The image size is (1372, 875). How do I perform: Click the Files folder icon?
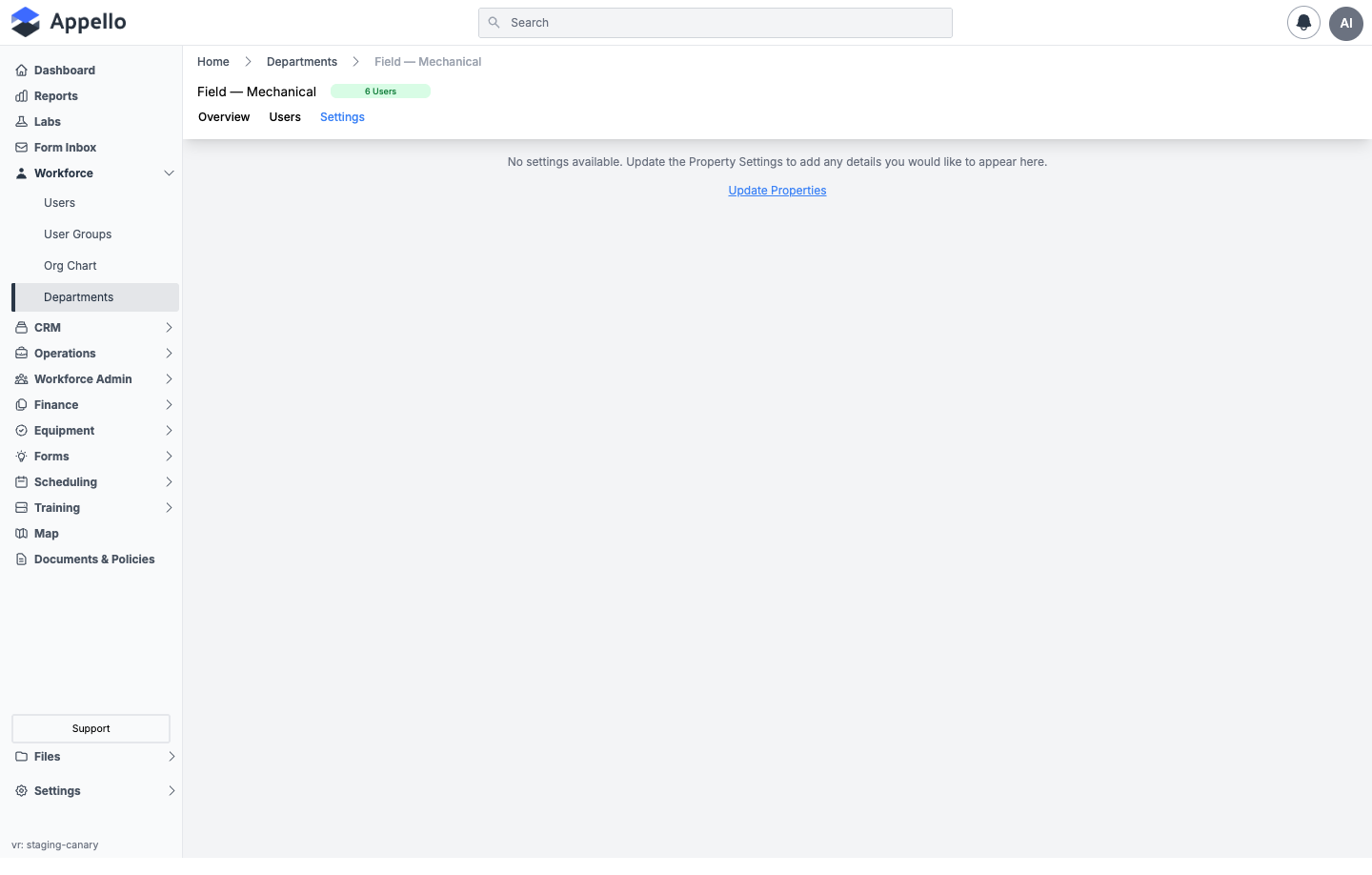point(21,757)
